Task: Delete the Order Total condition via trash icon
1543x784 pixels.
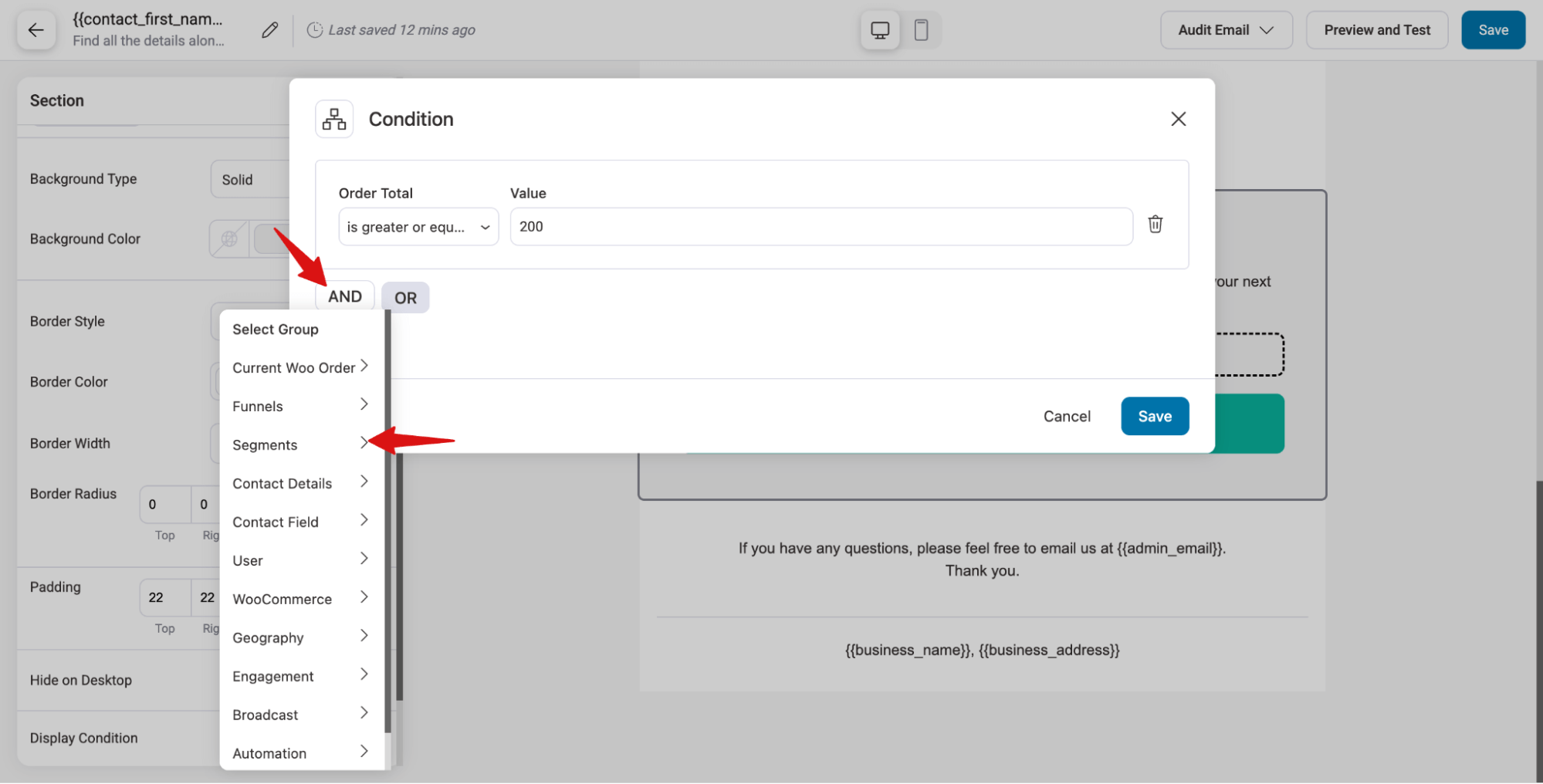Action: pos(1155,224)
